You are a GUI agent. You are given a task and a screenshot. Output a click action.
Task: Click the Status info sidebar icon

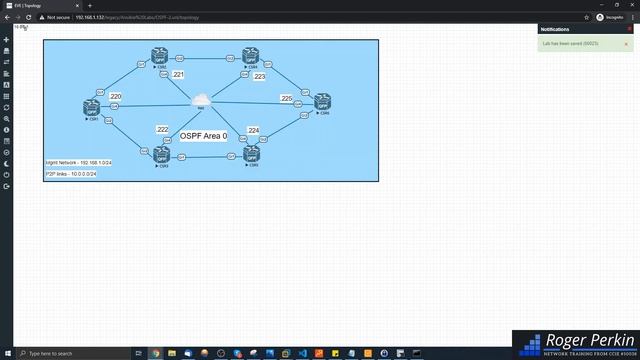coord(6,130)
